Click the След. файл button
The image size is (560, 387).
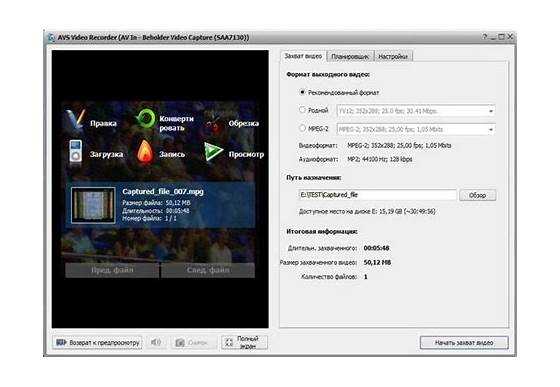pyautogui.click(x=208, y=270)
